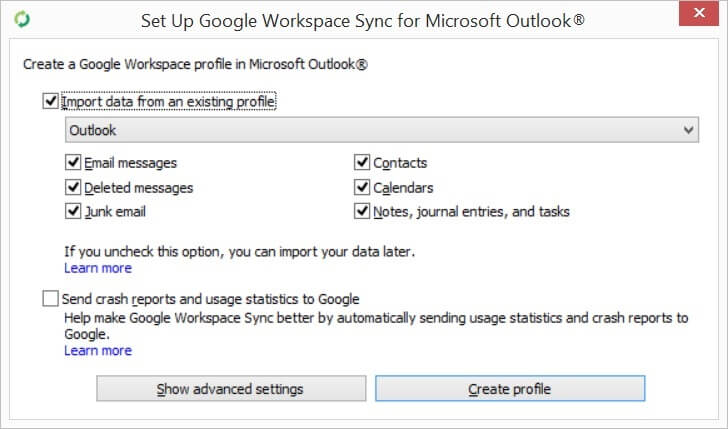Click the heading 'Create a Google Workspace profile in Microsoft Outlook'
The height and width of the screenshot is (429, 728).
[195, 64]
